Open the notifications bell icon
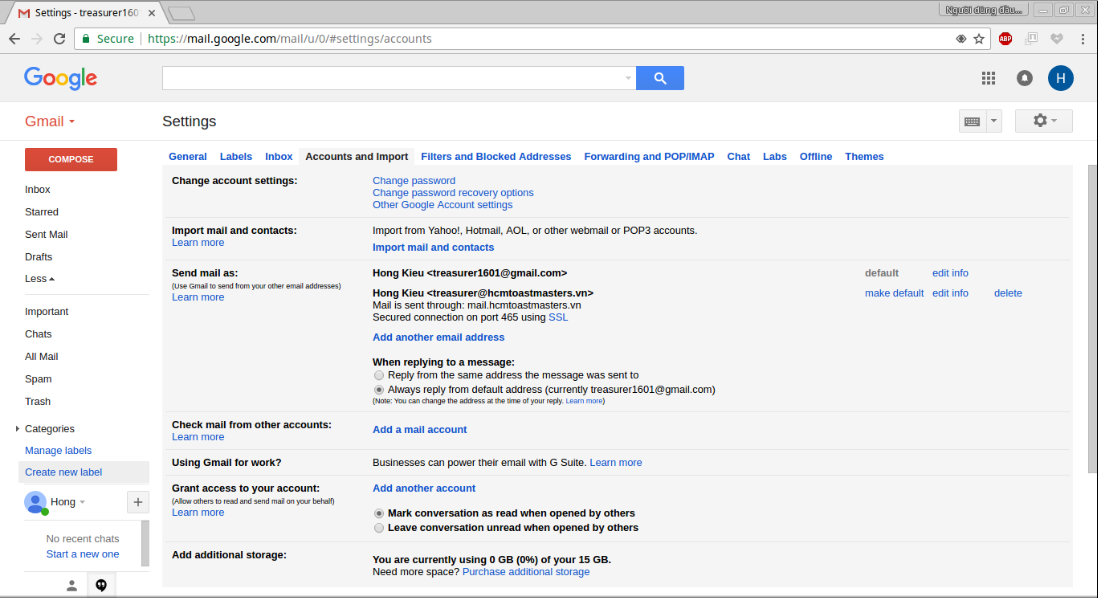The width and height of the screenshot is (1098, 598). [x=1024, y=78]
